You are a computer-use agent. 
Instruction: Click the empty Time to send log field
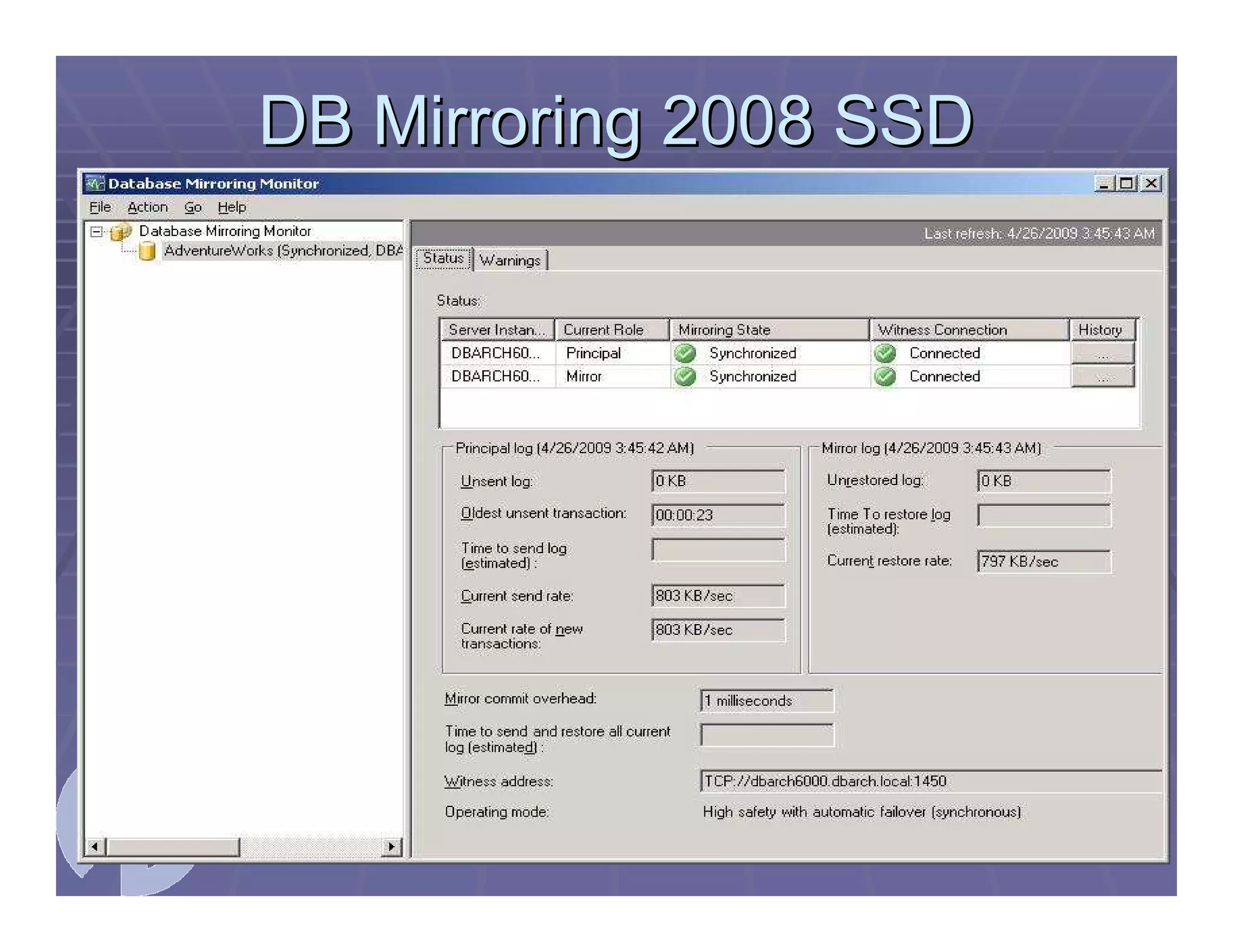718,550
